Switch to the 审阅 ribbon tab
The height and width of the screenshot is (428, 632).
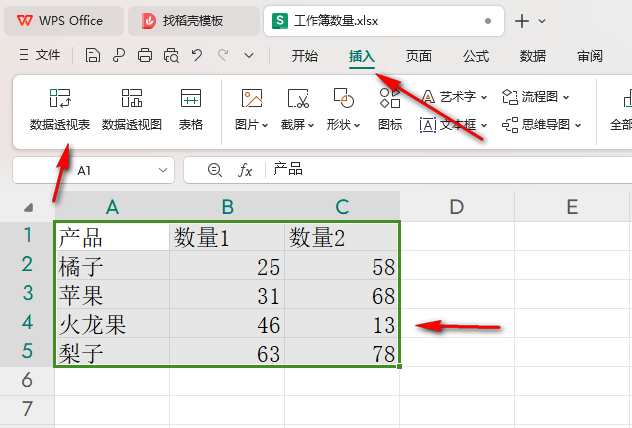pos(590,56)
